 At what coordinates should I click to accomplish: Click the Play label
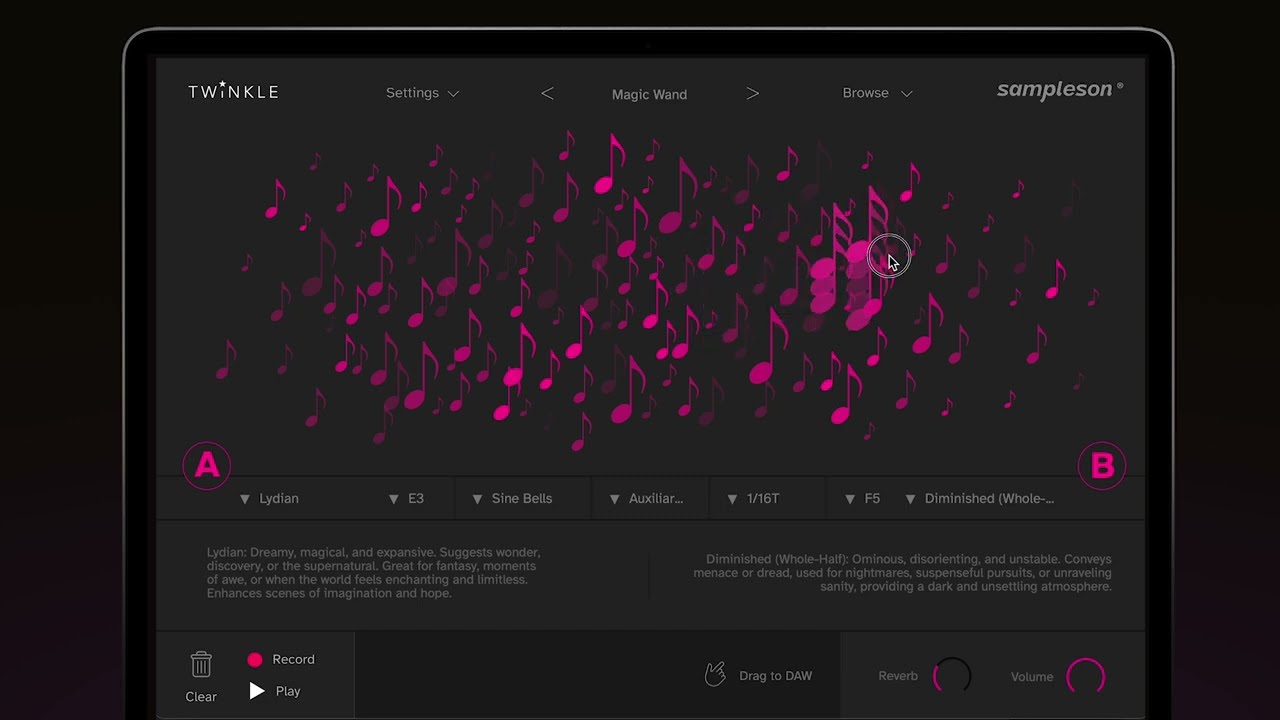coord(287,691)
